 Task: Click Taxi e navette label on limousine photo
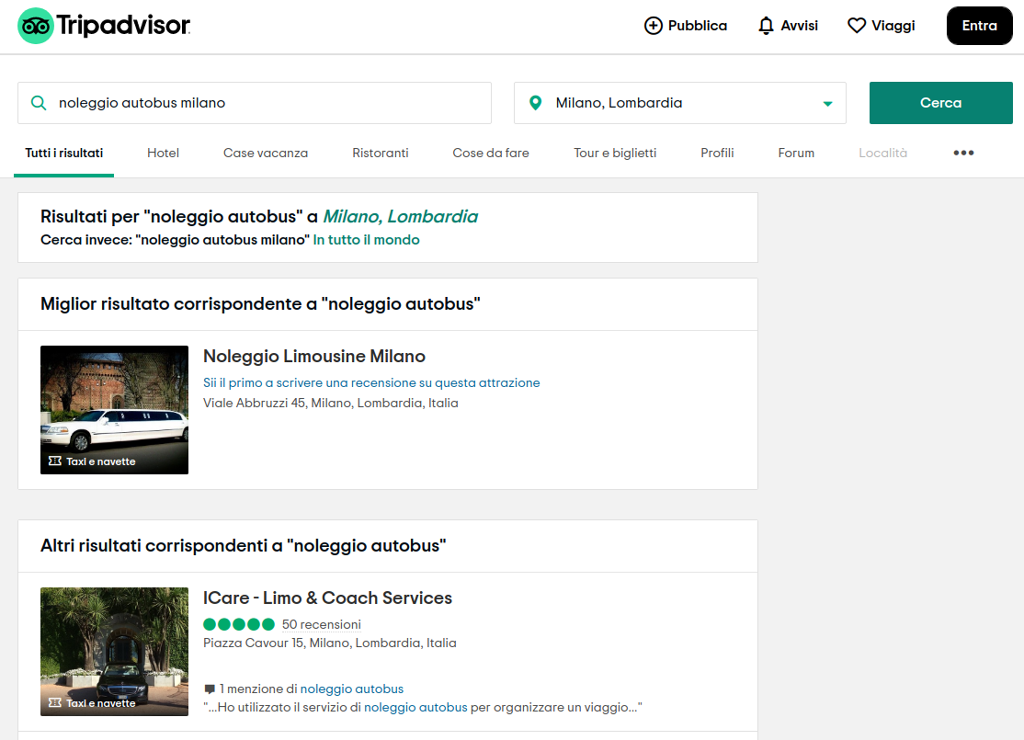point(101,462)
